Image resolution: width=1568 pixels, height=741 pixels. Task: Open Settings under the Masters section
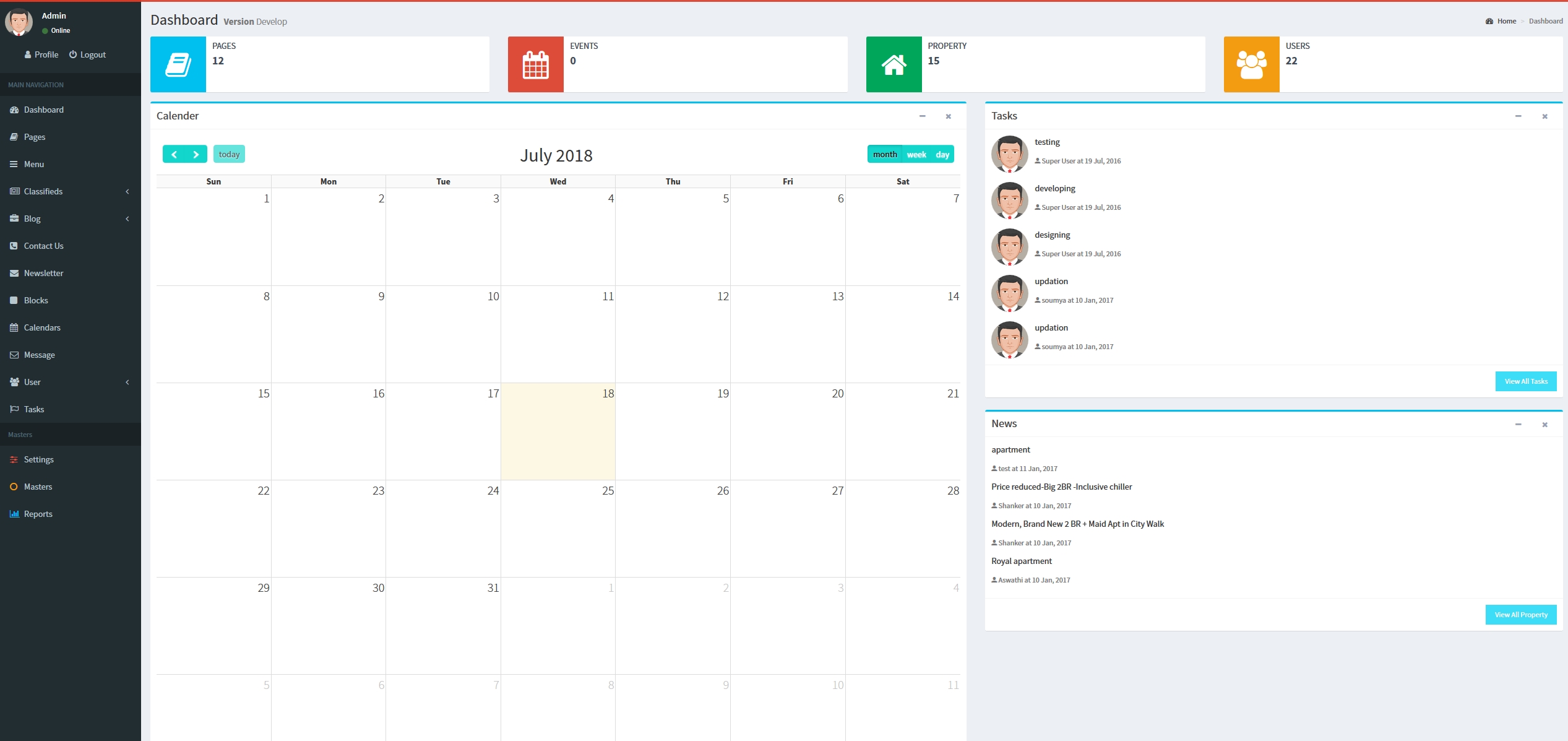click(38, 459)
